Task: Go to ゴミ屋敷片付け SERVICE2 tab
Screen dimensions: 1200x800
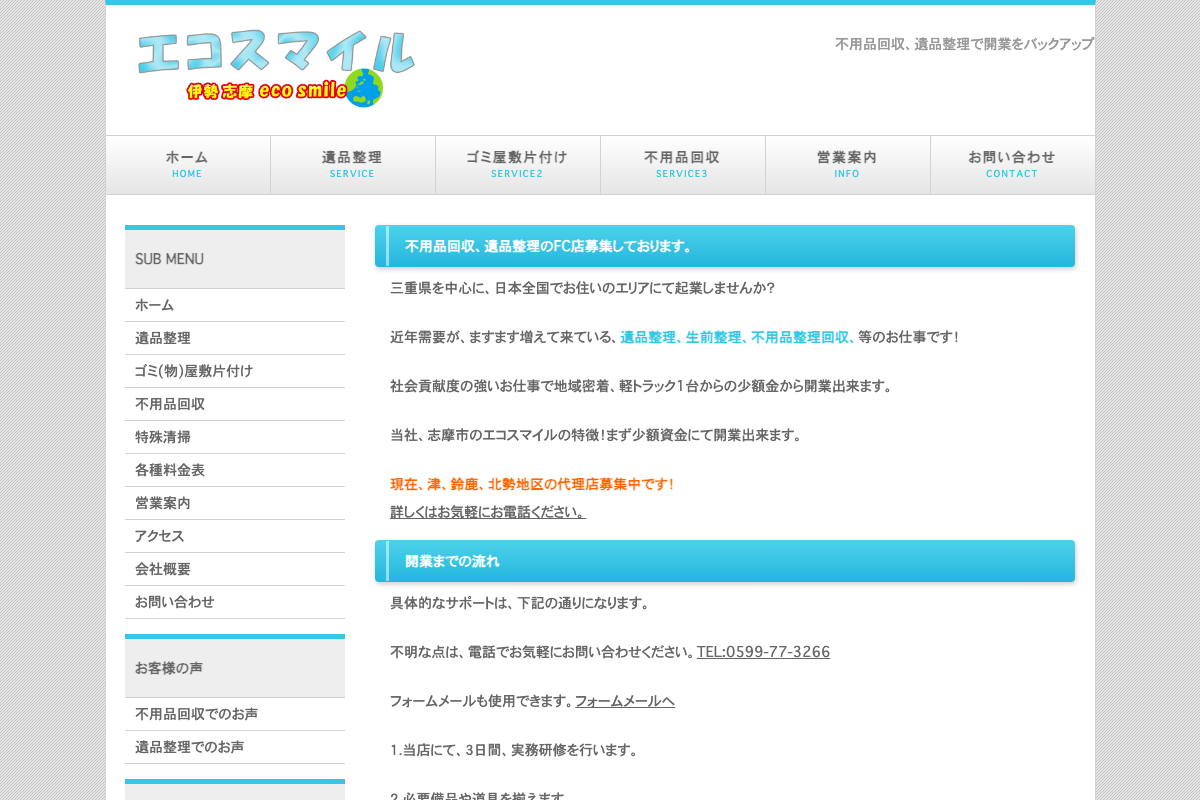Action: pyautogui.click(x=518, y=165)
